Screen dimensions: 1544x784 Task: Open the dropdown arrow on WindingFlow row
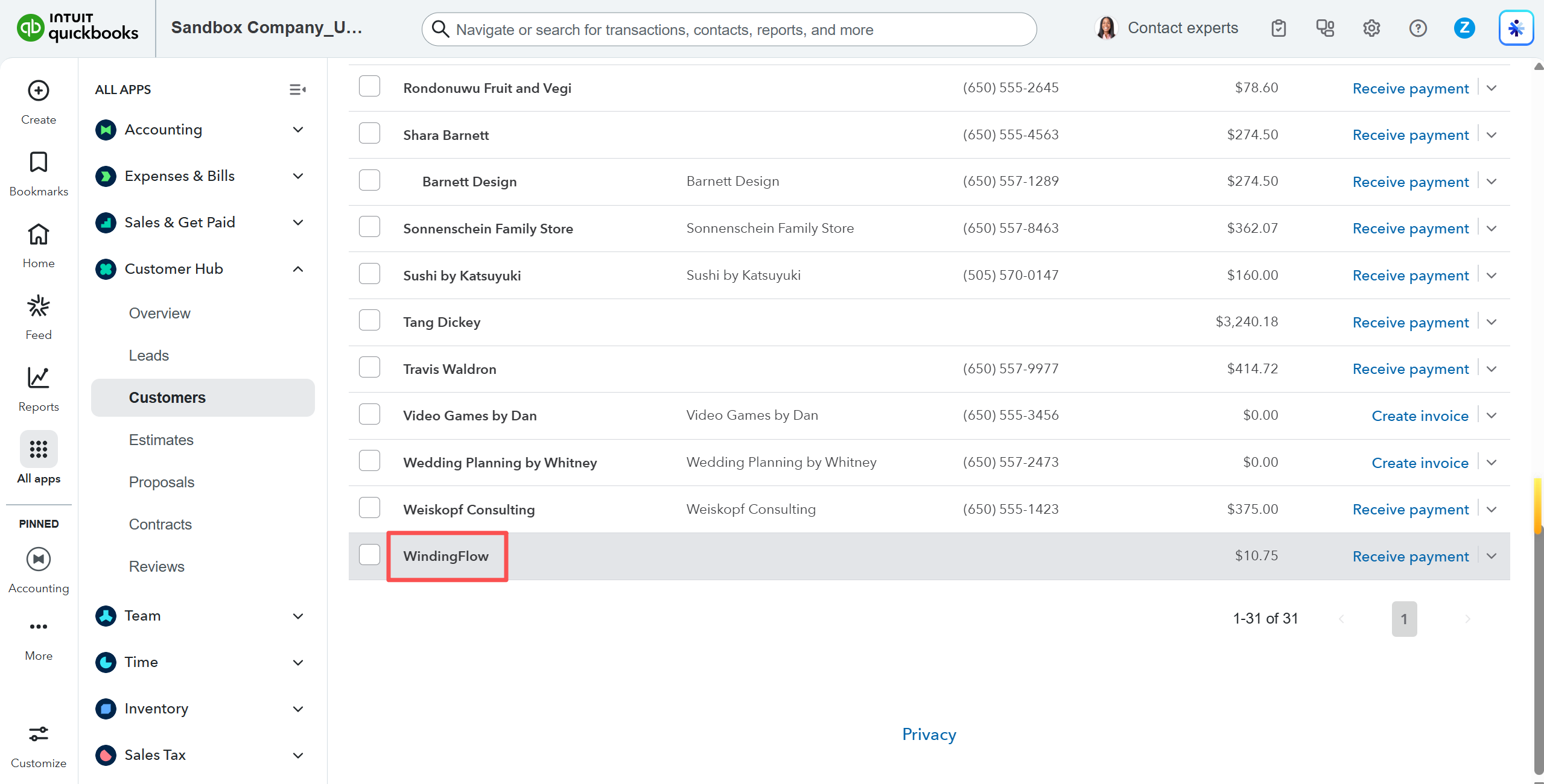point(1492,556)
